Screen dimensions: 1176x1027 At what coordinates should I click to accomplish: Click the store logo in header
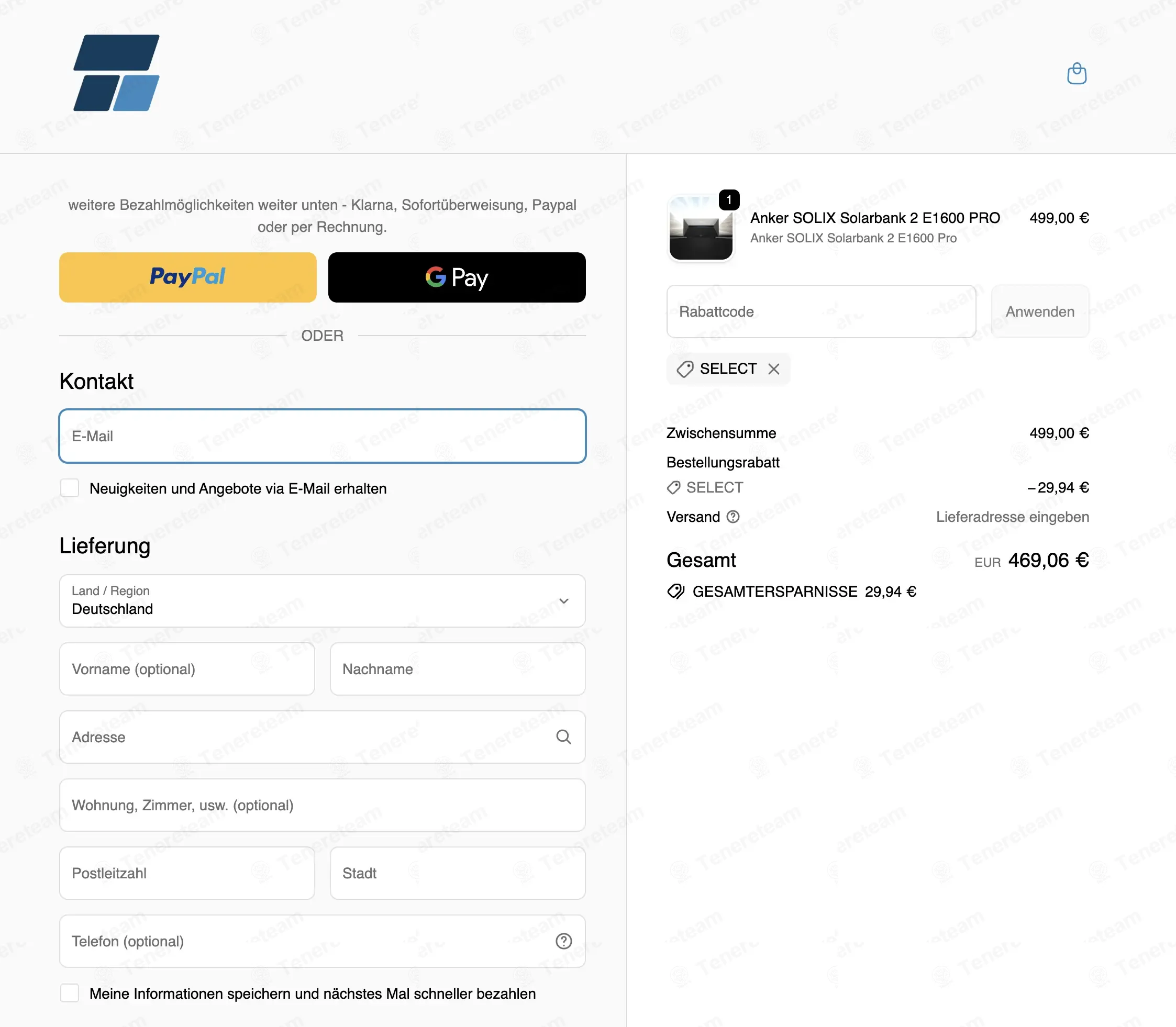(x=116, y=73)
